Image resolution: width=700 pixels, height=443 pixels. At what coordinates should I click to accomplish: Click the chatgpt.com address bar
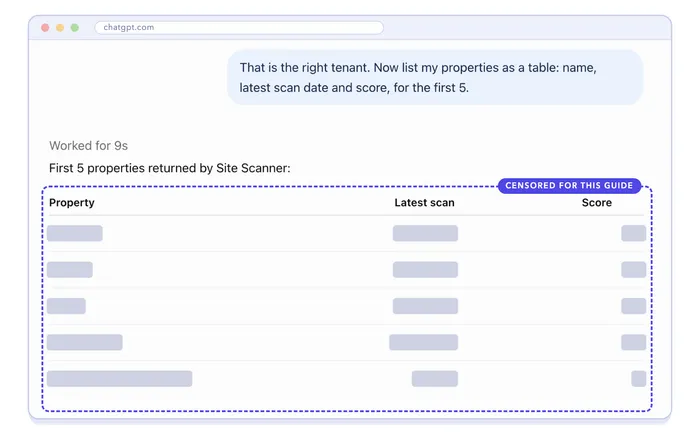click(x=239, y=28)
